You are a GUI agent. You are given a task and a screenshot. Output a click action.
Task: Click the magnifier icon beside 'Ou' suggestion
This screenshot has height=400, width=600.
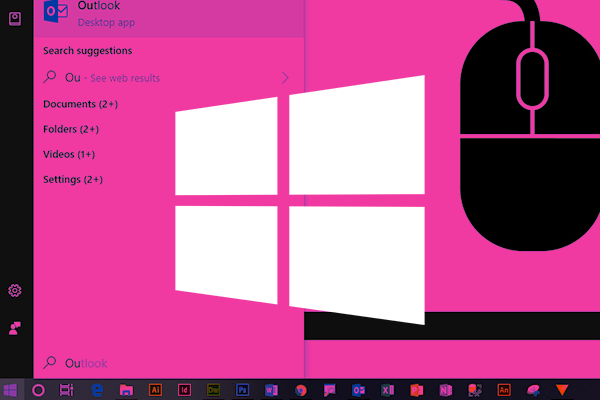tap(50, 77)
